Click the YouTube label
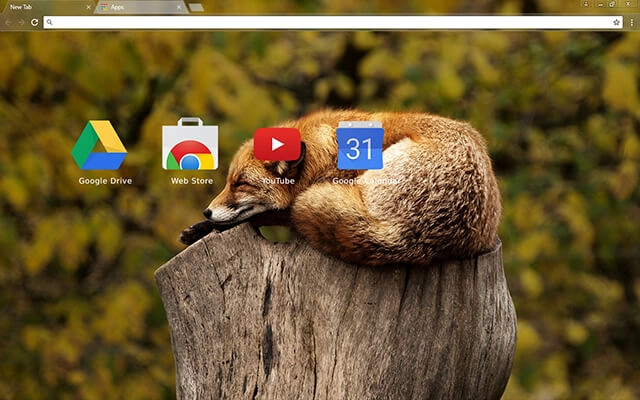Image resolution: width=640 pixels, height=400 pixels. coord(278,181)
